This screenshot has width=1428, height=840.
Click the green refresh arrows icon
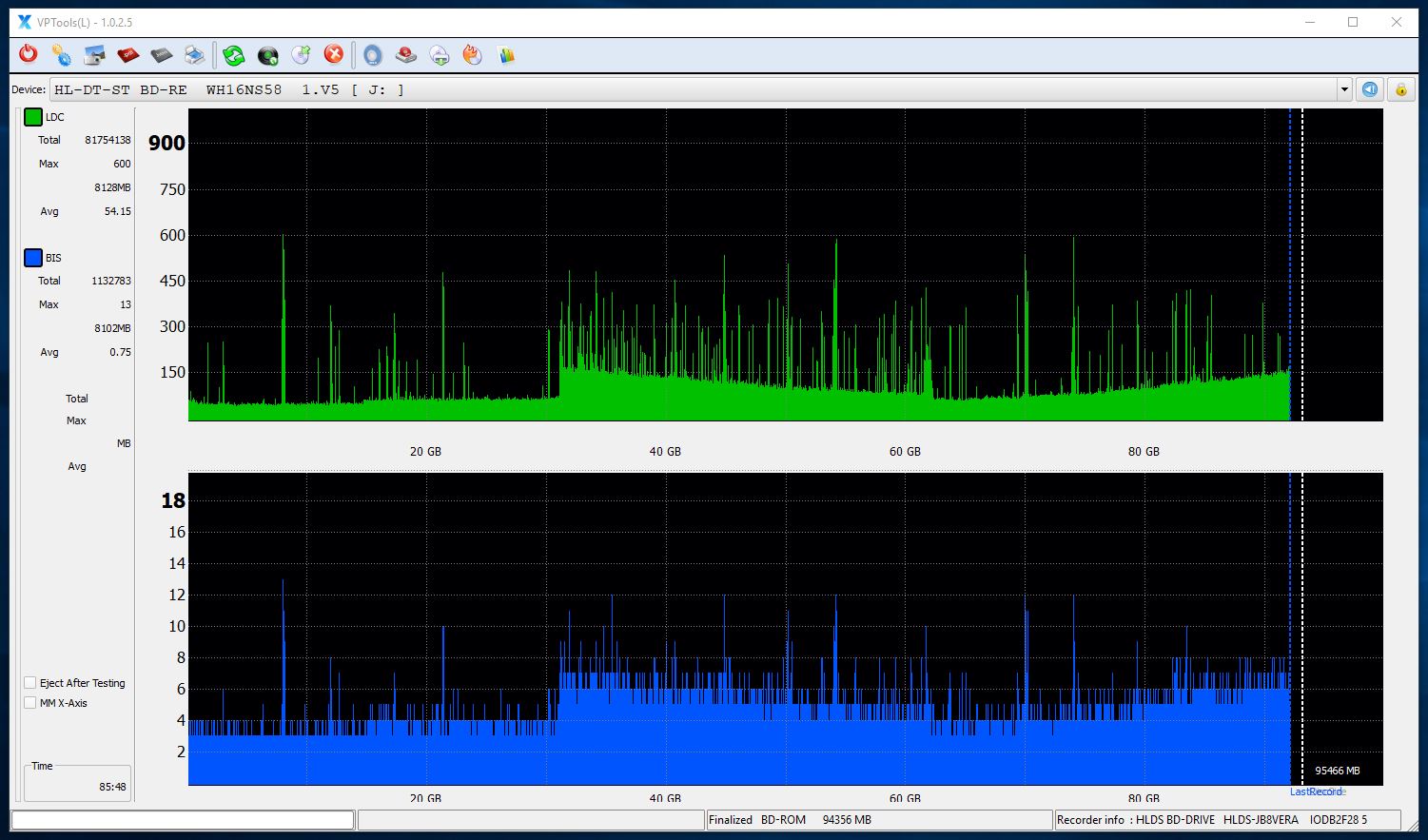tap(234, 55)
